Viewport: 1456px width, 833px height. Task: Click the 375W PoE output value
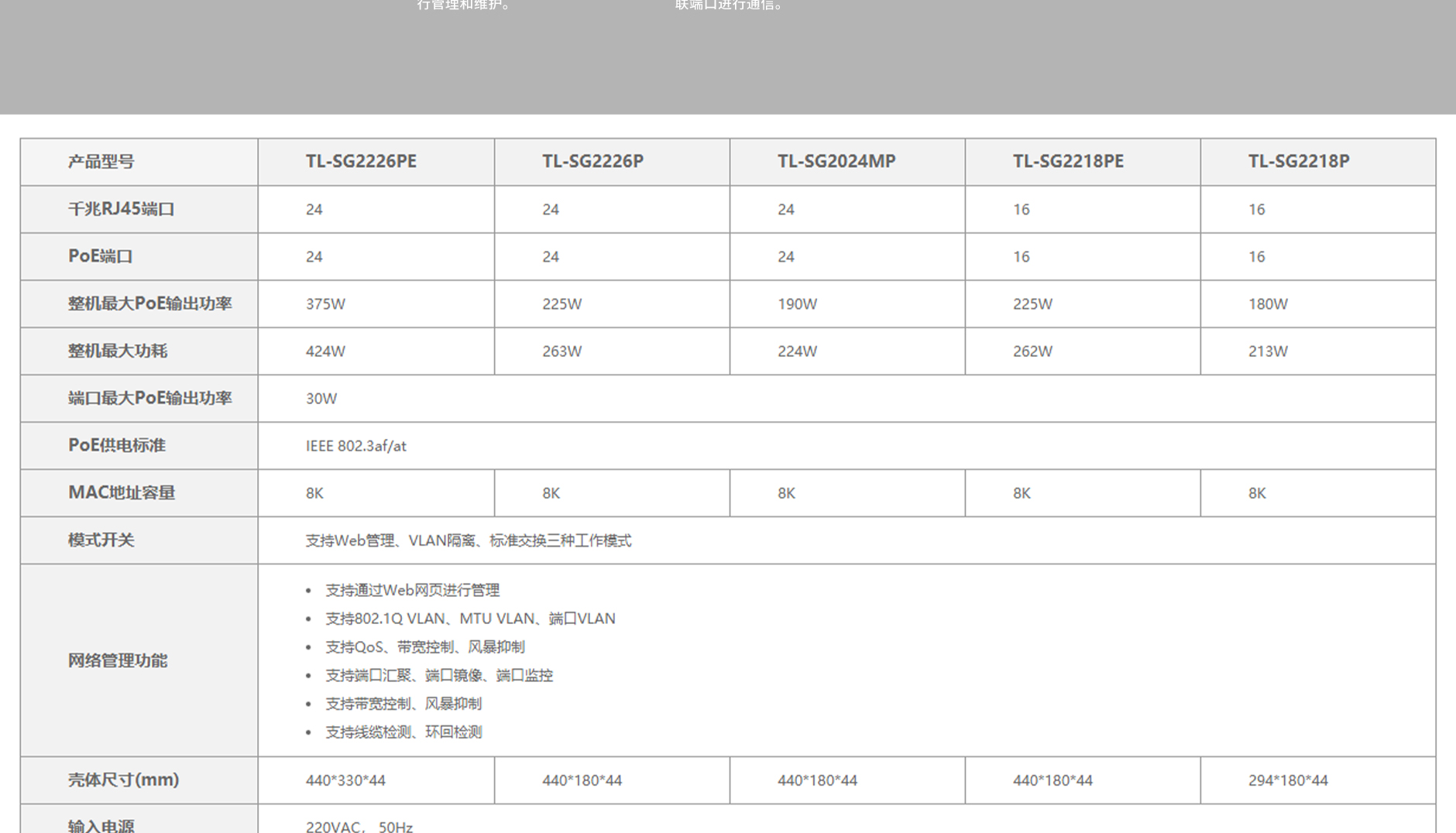(325, 304)
